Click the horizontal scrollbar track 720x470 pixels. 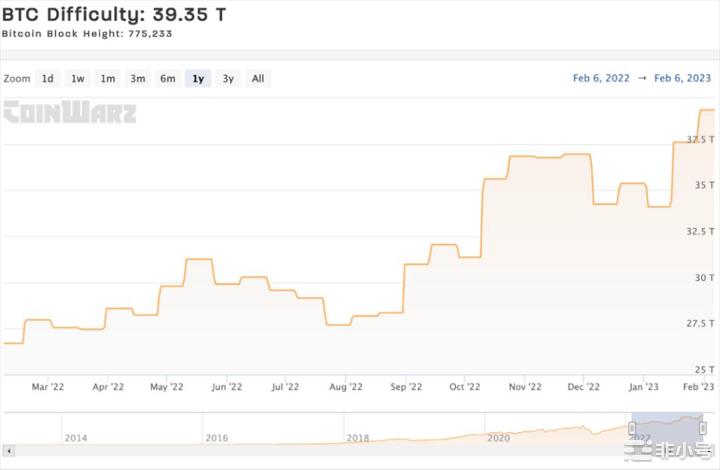300,451
